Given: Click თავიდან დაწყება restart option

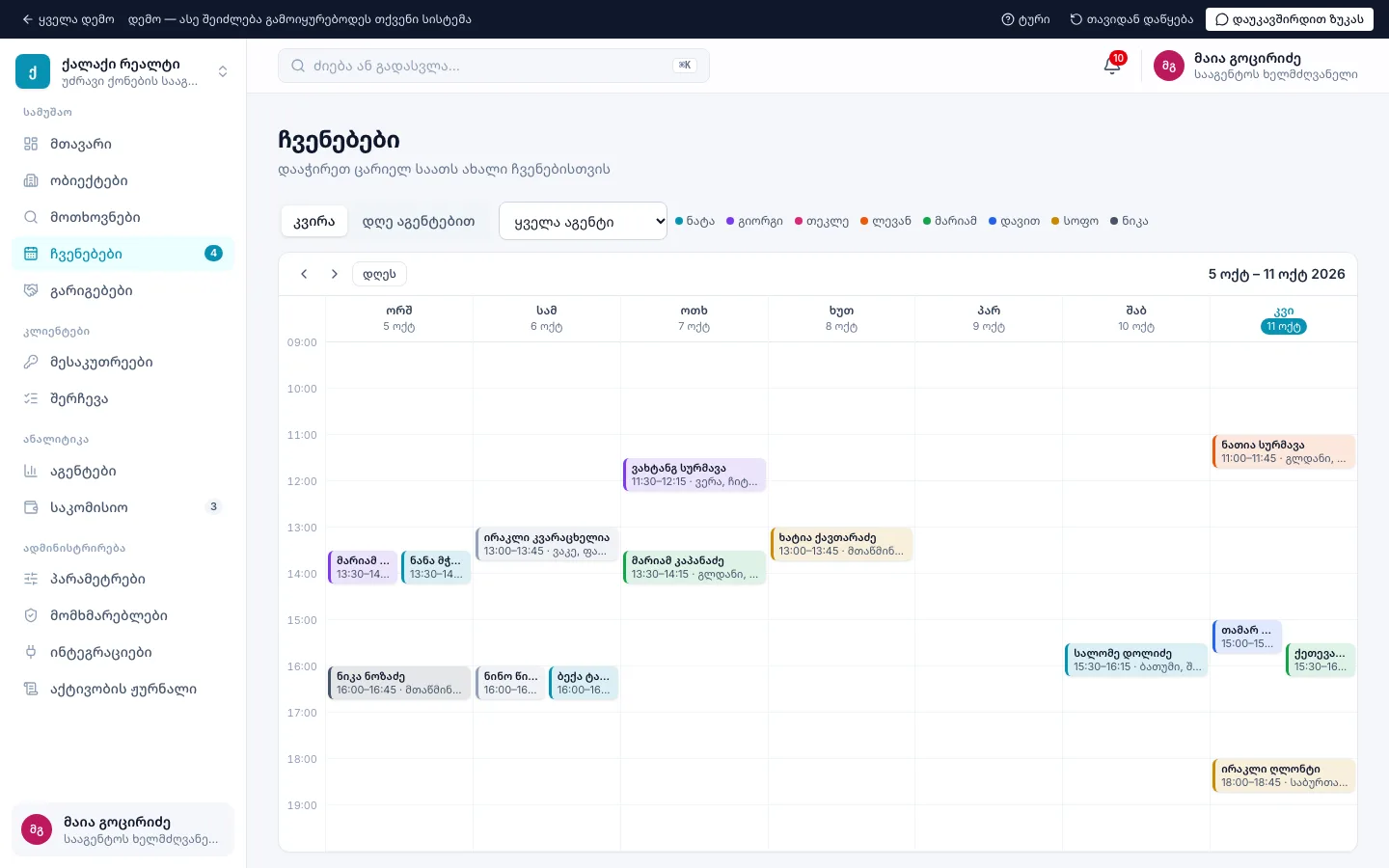Looking at the screenshot, I should point(1131,19).
